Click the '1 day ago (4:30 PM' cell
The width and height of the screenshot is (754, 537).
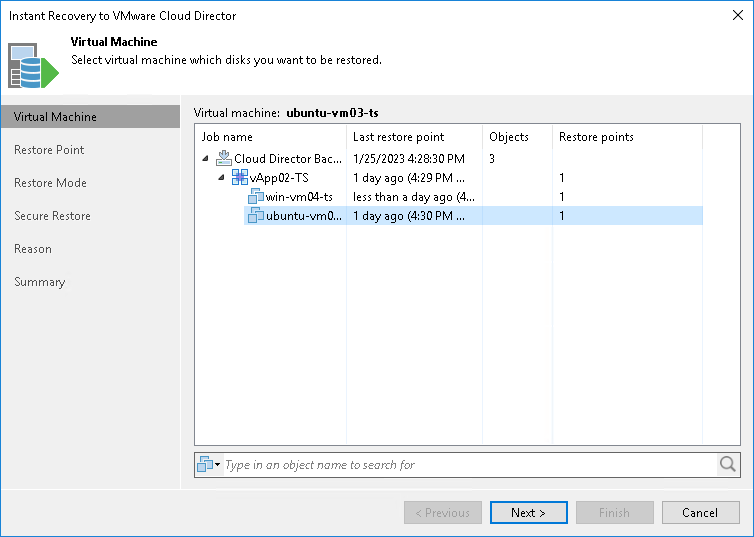(409, 215)
